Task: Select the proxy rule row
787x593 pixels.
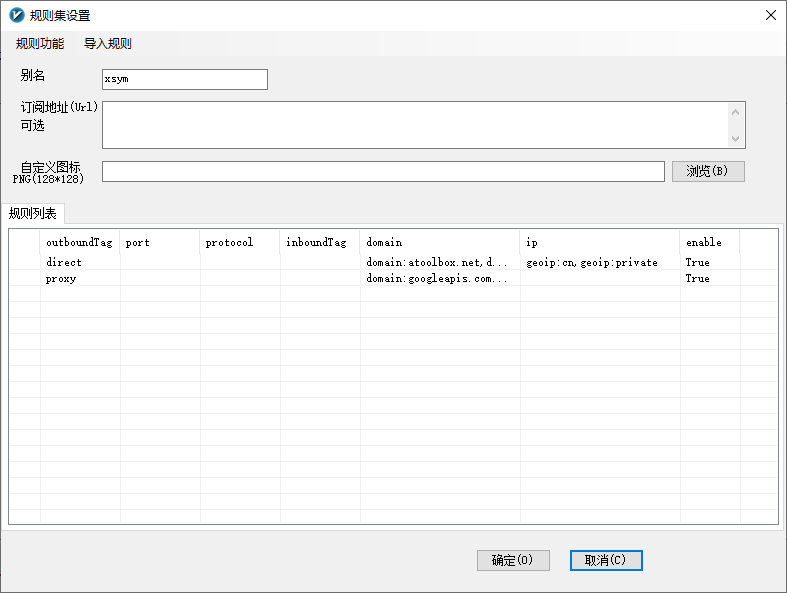Action: [x=394, y=278]
